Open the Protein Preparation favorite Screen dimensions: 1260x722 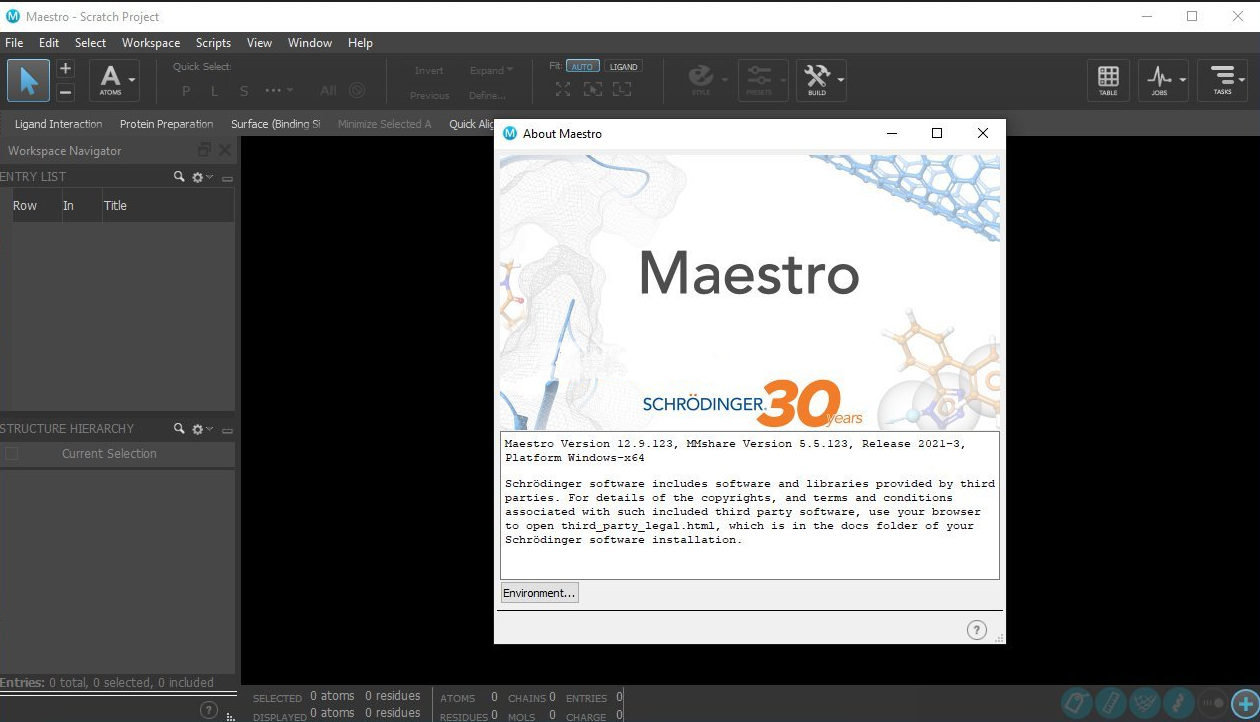pyautogui.click(x=167, y=124)
